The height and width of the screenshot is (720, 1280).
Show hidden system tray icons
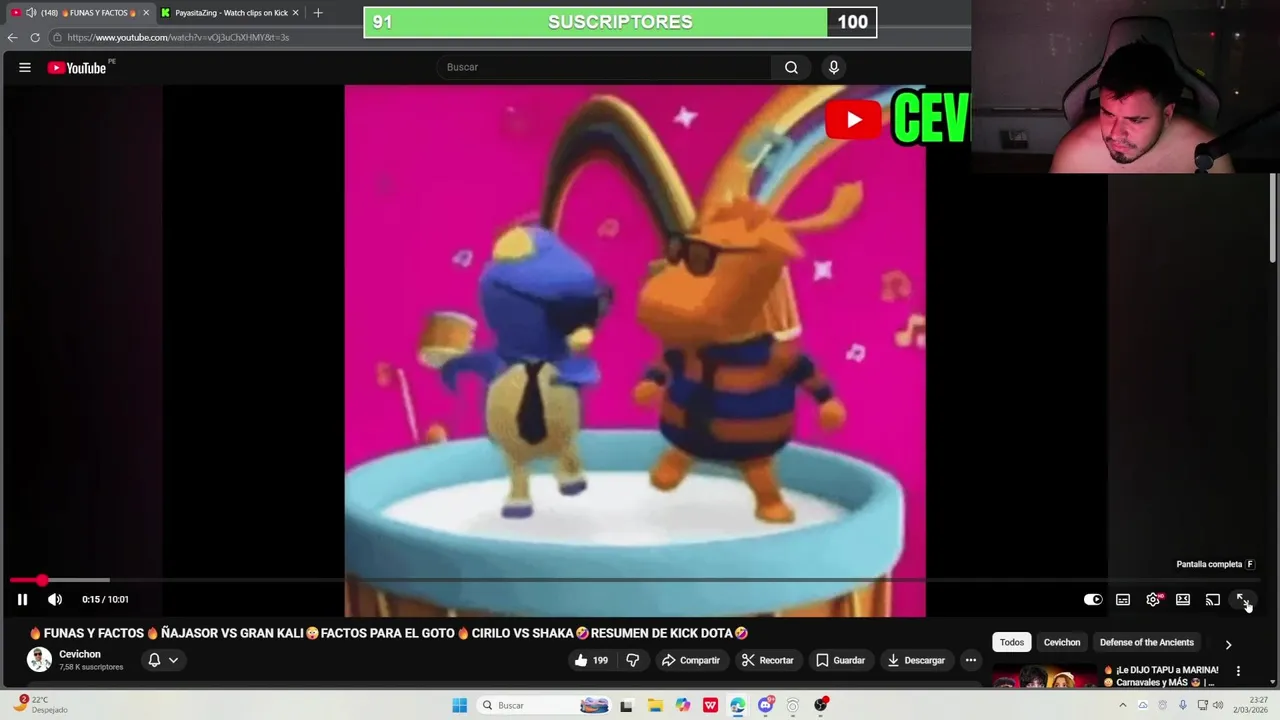pyautogui.click(x=1122, y=705)
